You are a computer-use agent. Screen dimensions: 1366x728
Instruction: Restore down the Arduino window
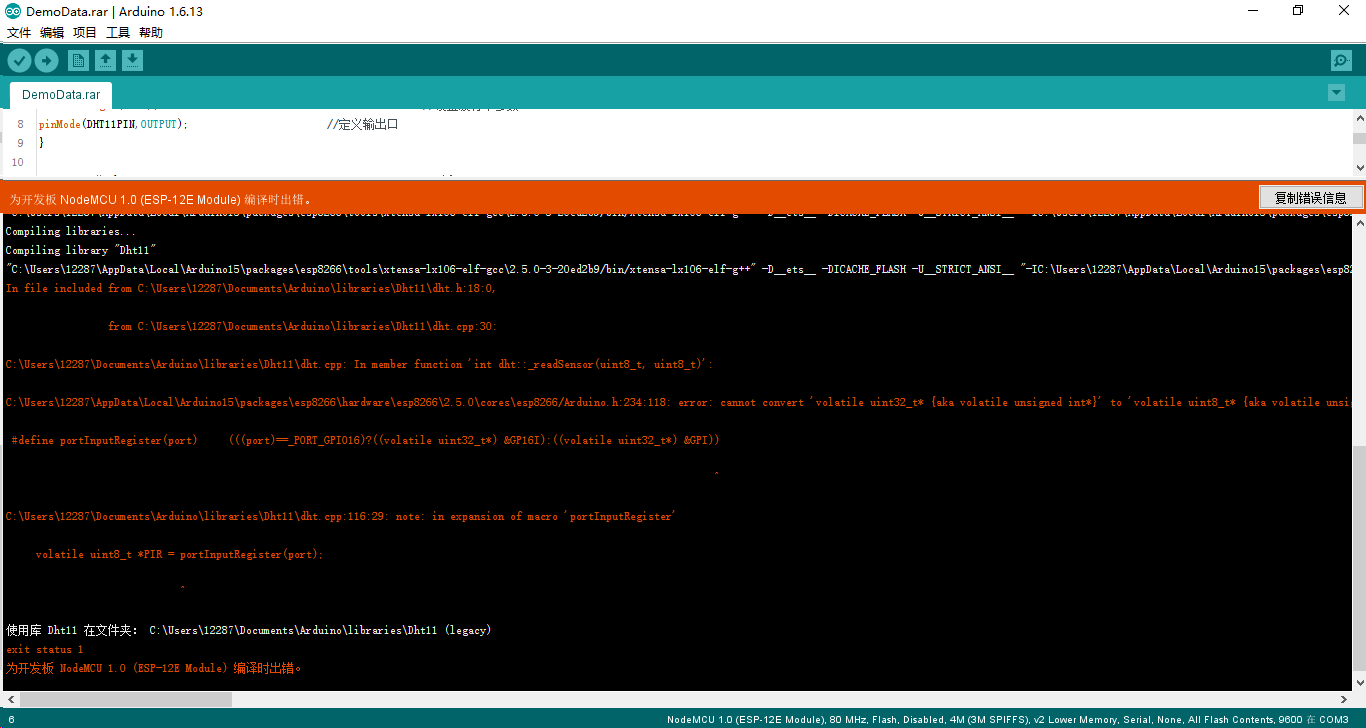pyautogui.click(x=1298, y=10)
